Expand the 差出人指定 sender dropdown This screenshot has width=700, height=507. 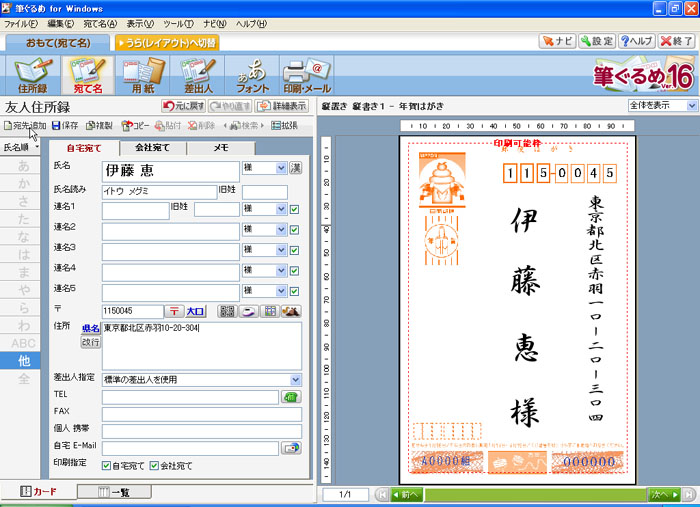tap(295, 380)
